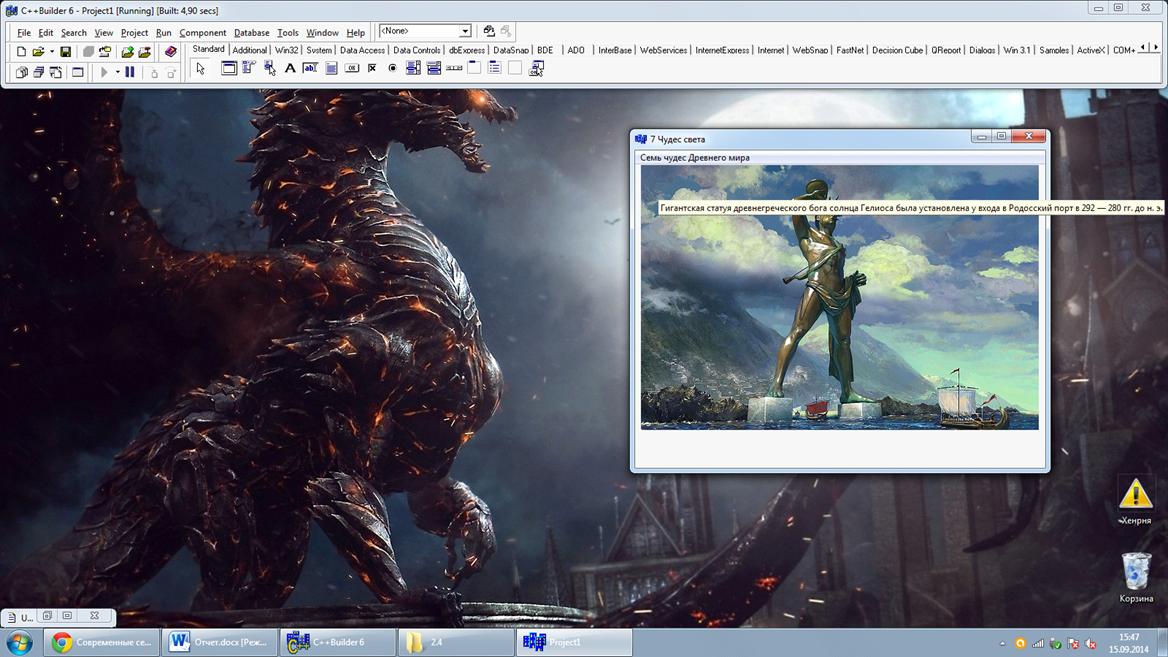Viewport: 1168px width, 657px height.
Task: Pick the CheckBox component from the palette
Action: coord(372,69)
